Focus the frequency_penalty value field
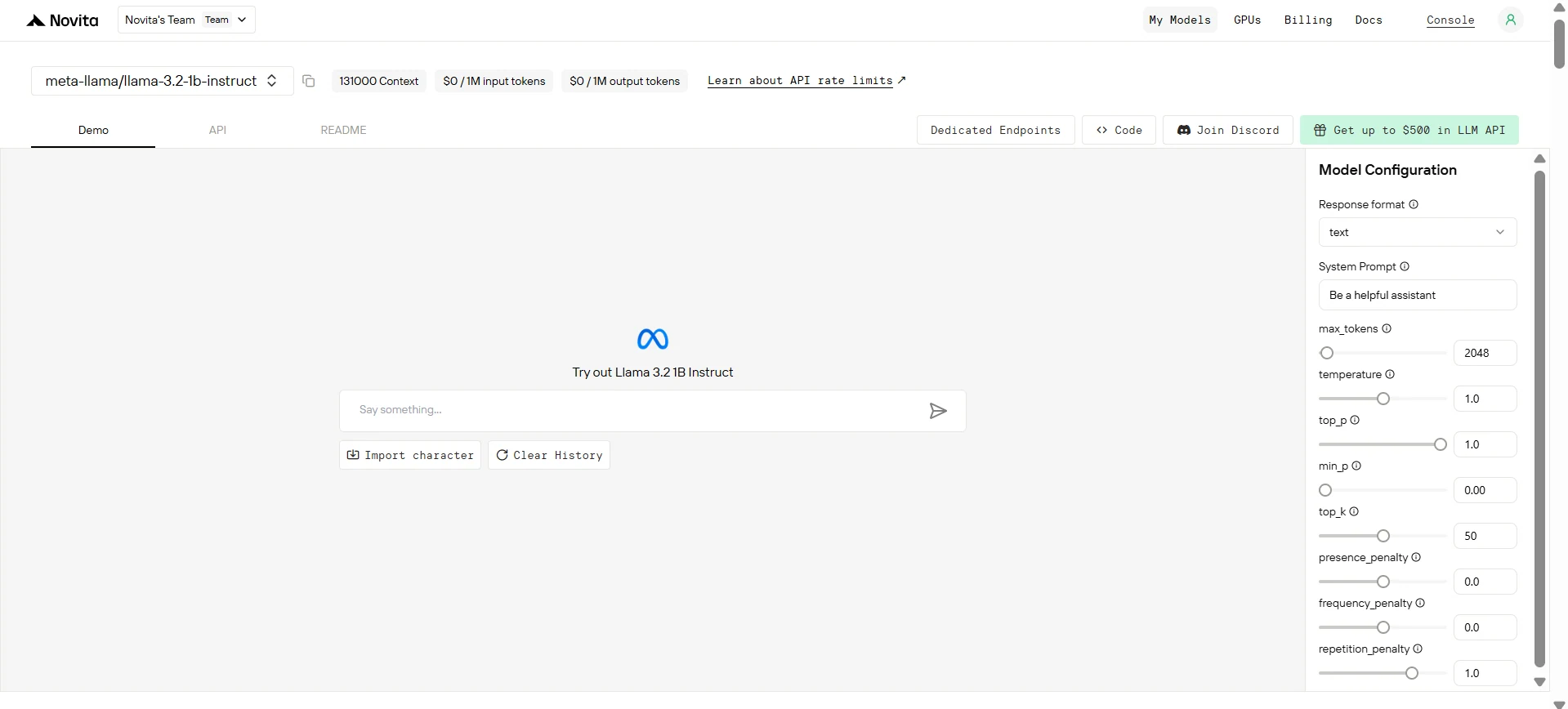The image size is (1568, 709). (x=1485, y=627)
